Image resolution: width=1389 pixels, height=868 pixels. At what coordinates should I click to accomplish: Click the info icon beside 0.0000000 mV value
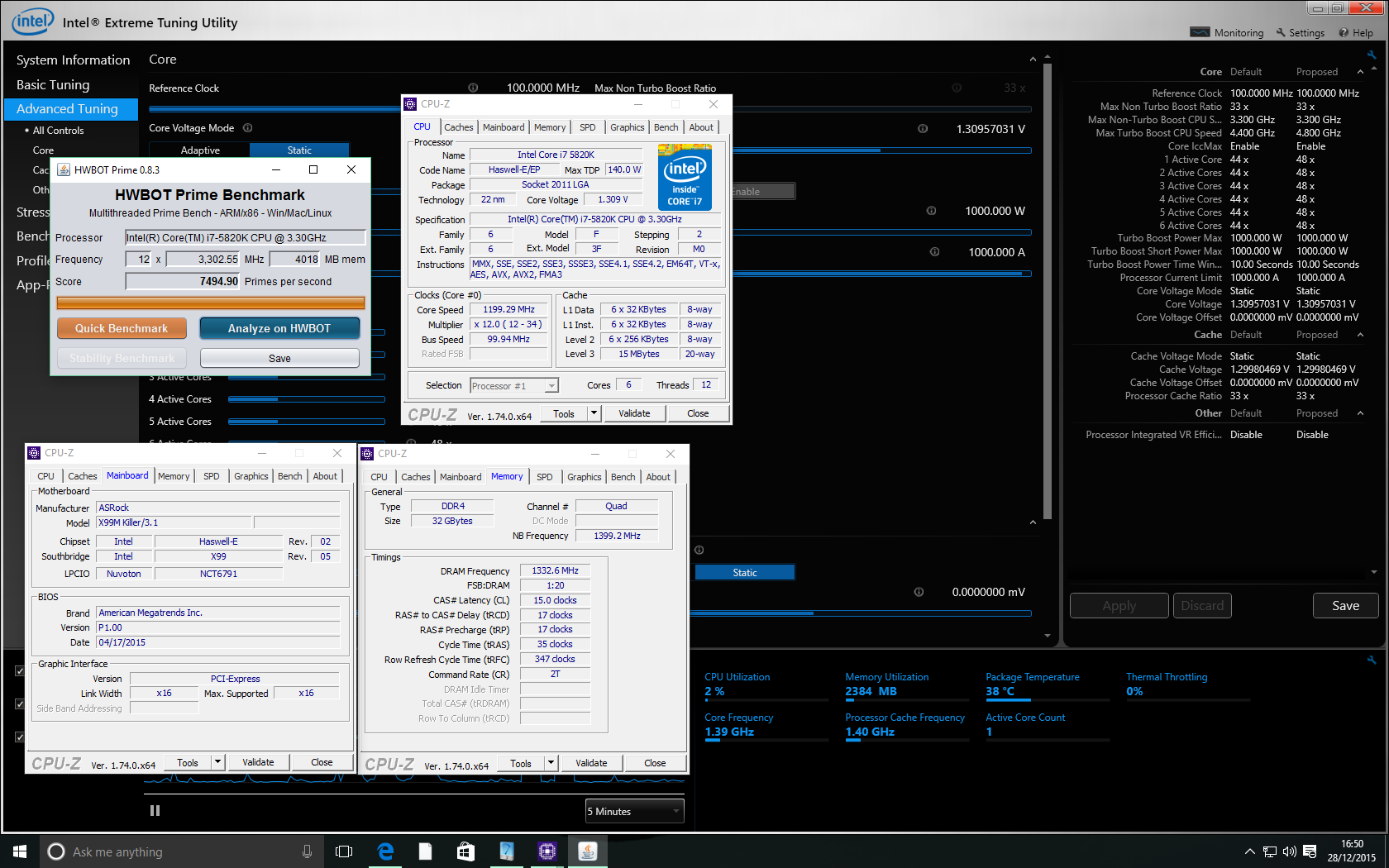919,592
